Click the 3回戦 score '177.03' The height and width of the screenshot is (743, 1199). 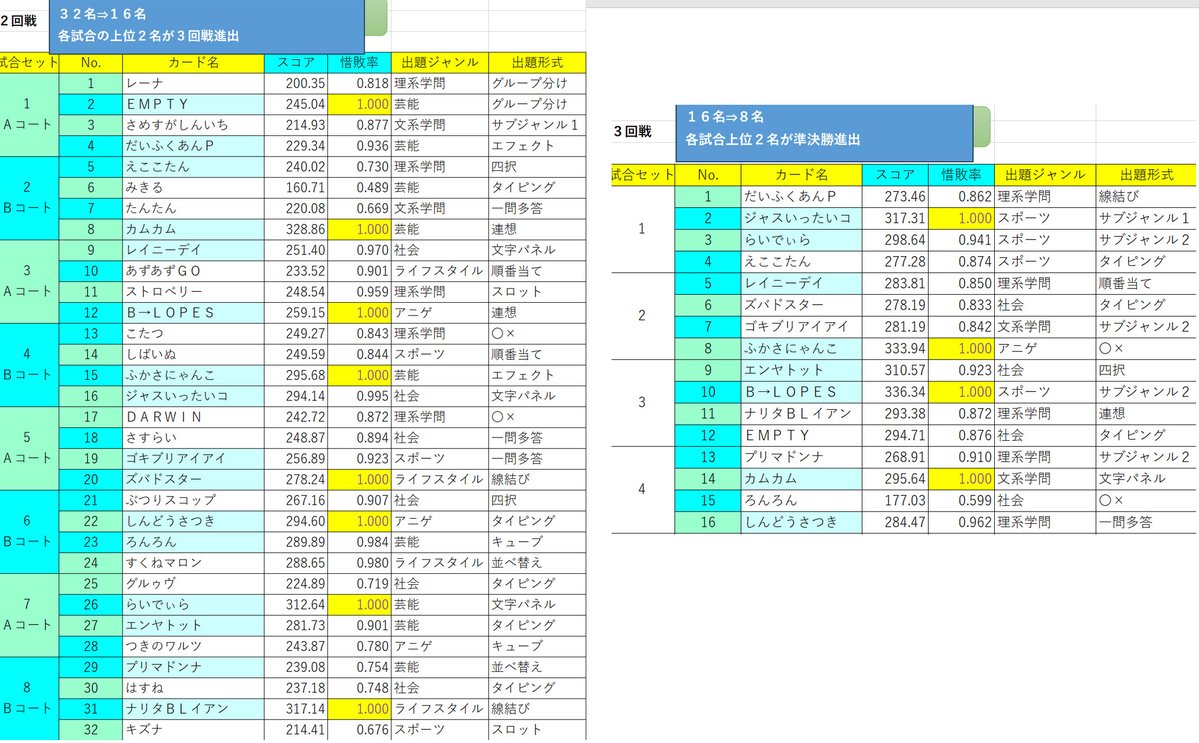[895, 501]
